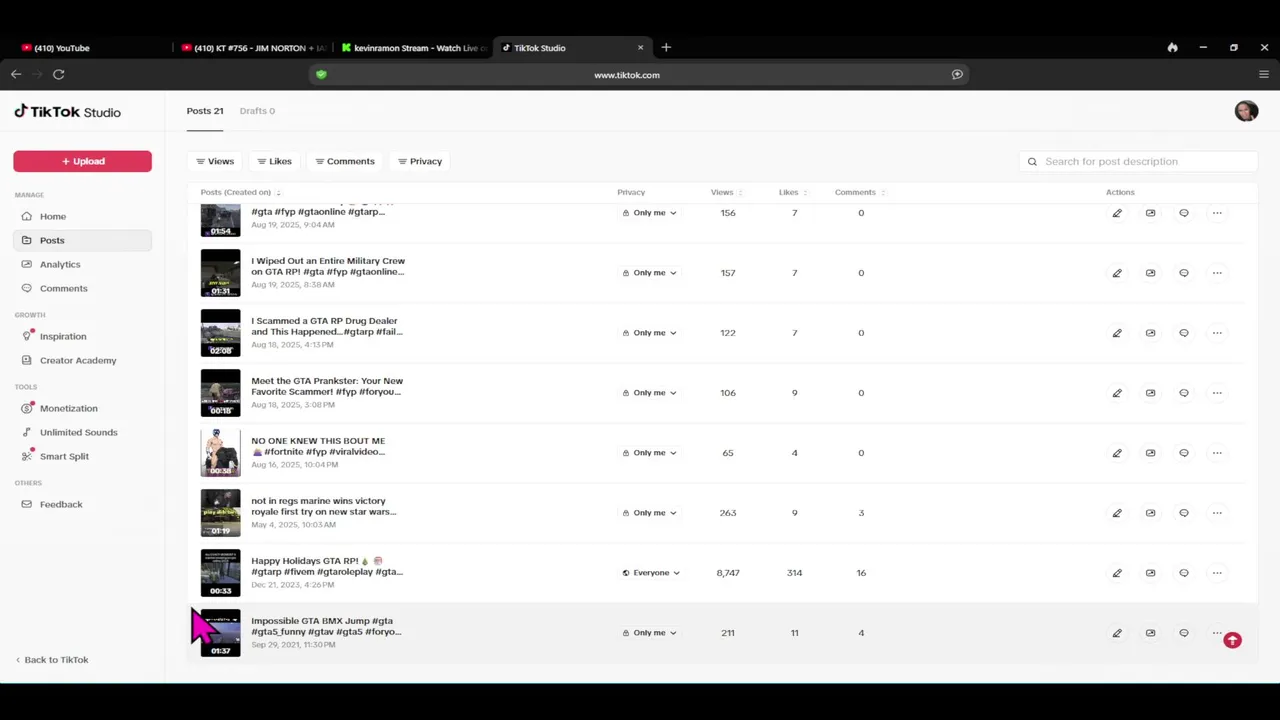Viewport: 1280px width, 720px height.
Task: Sort by Posts (Created on) column header
Action: 240,192
